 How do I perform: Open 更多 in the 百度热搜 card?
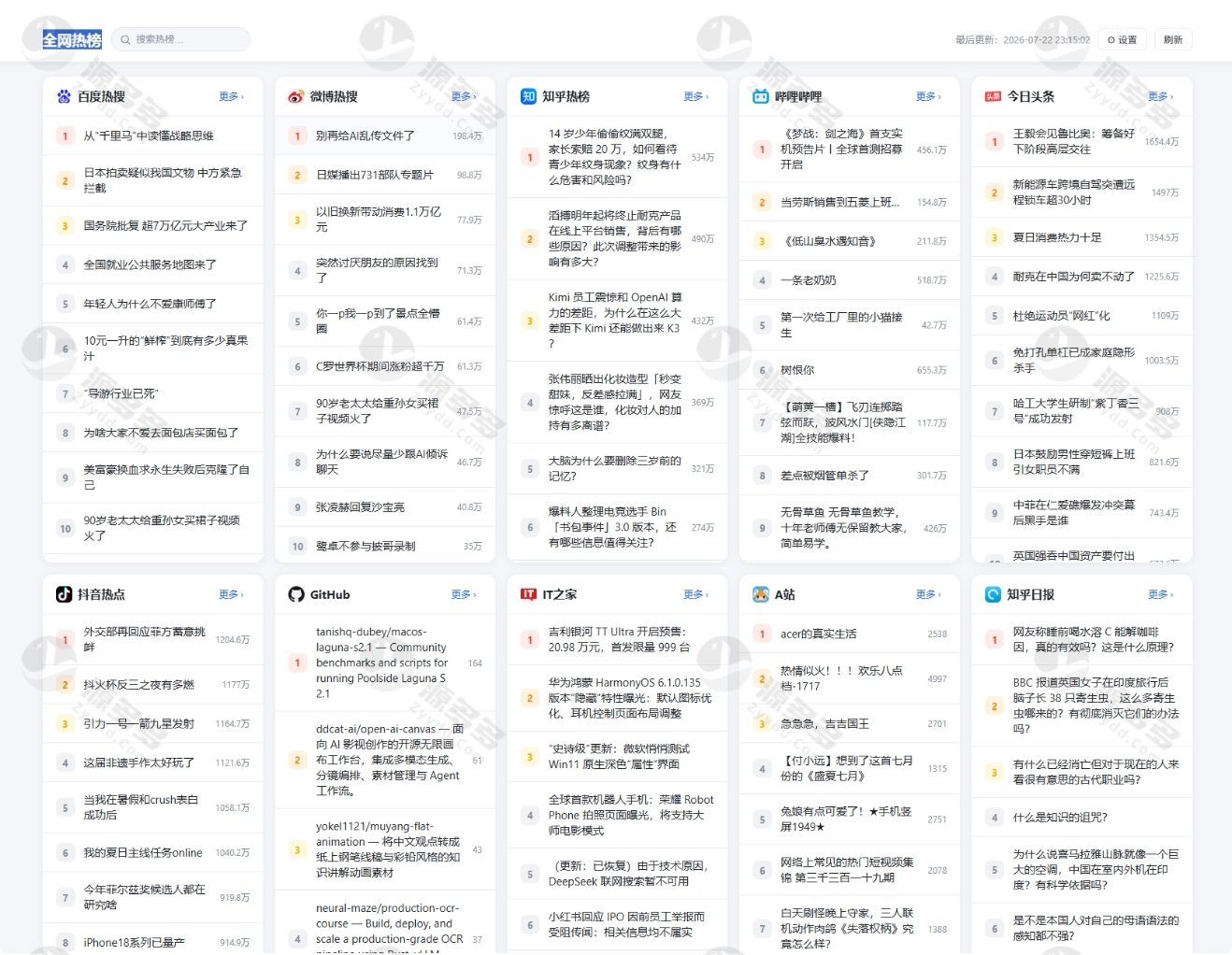point(231,96)
